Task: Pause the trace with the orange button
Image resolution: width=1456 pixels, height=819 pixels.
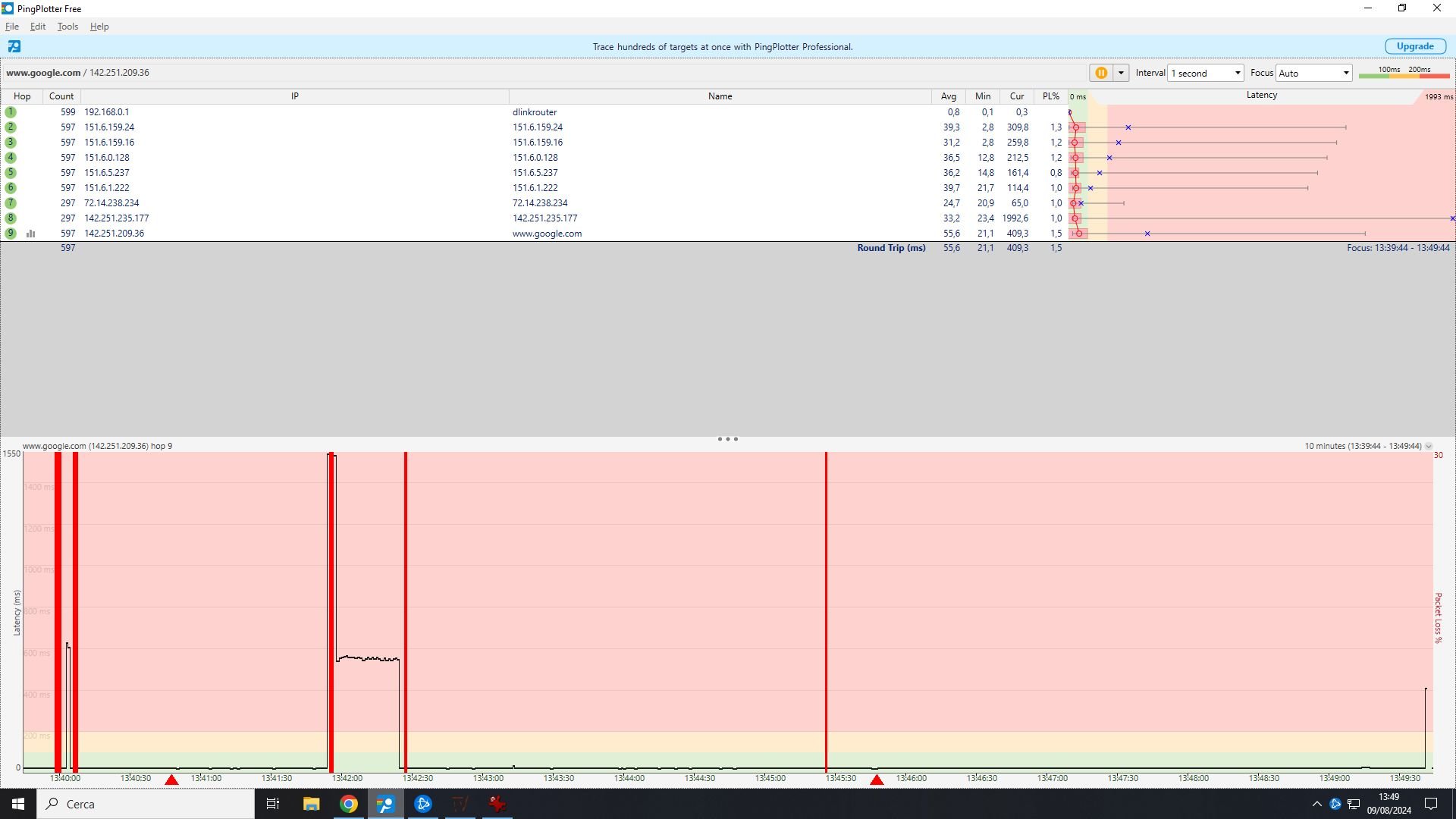Action: coord(1101,73)
